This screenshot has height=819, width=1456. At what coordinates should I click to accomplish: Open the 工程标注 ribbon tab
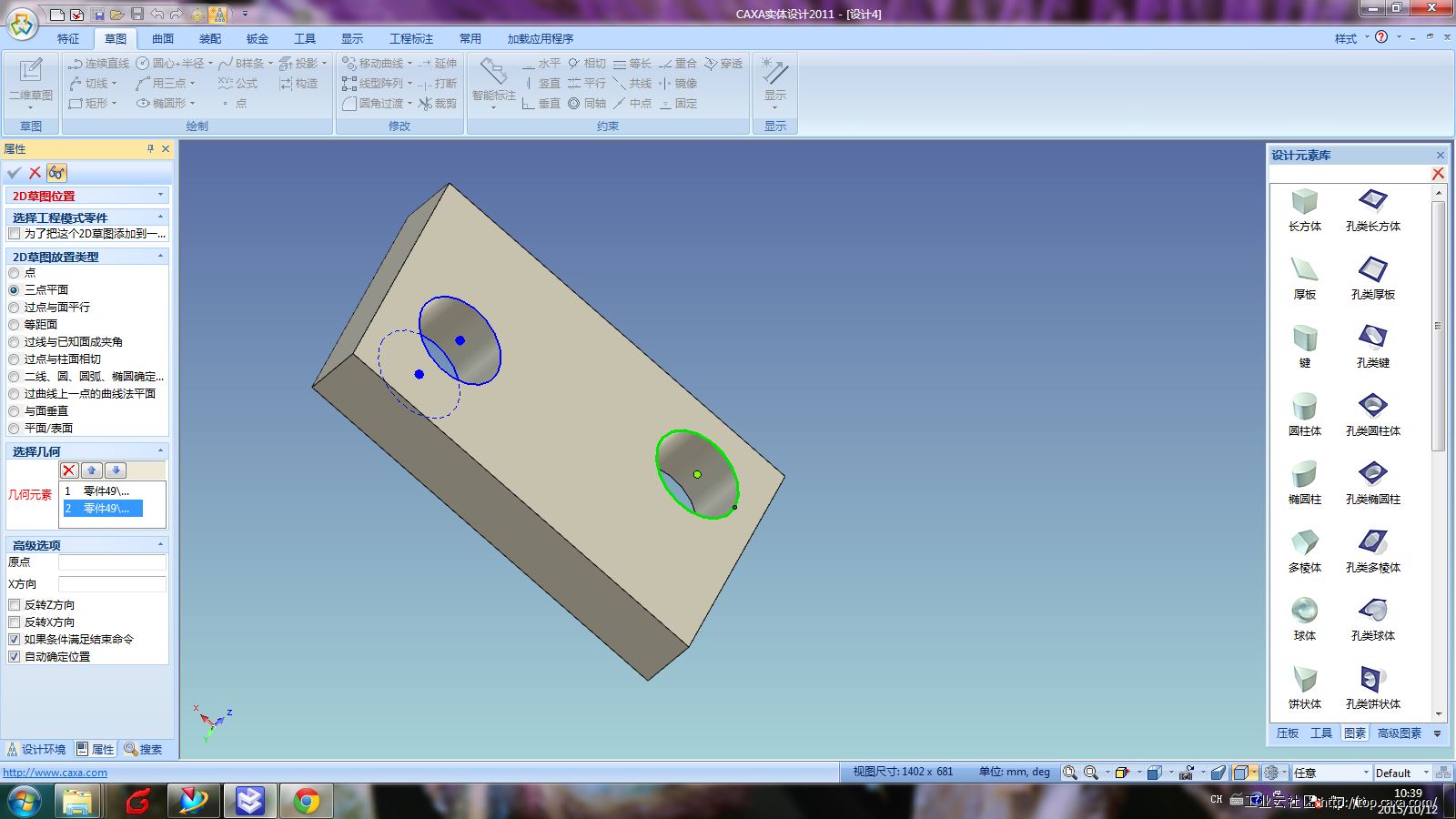(x=411, y=38)
